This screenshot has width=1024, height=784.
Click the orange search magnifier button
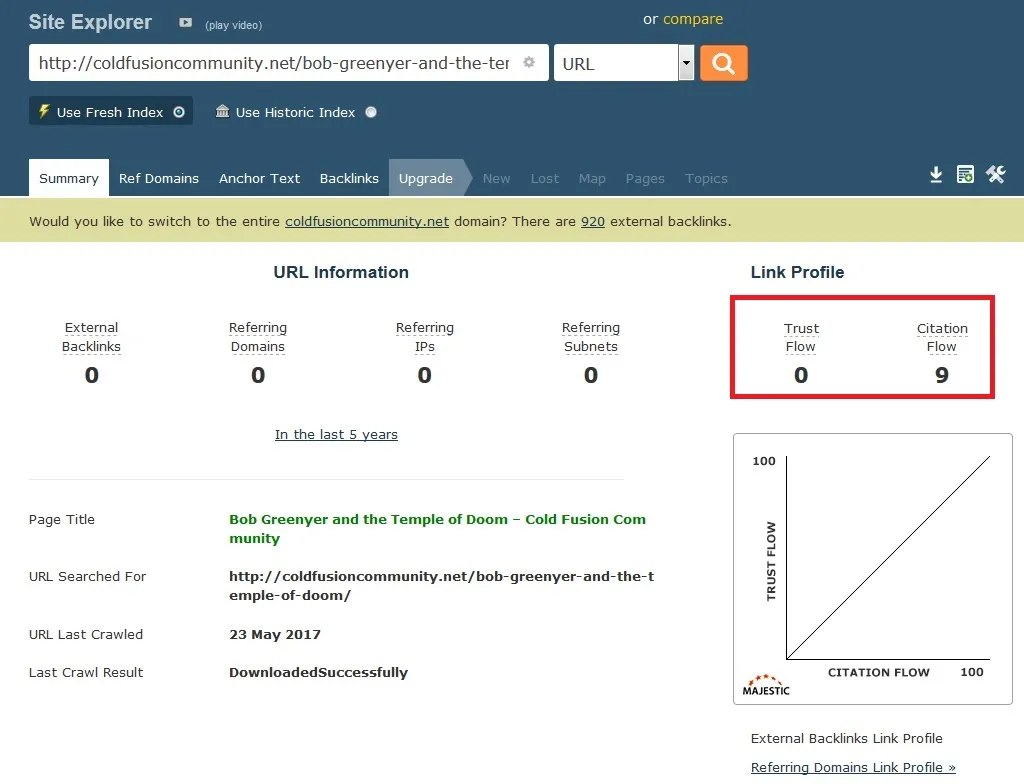[x=724, y=63]
